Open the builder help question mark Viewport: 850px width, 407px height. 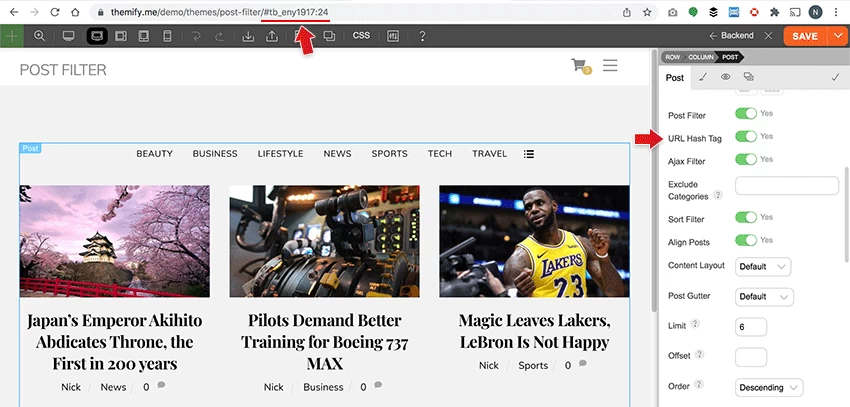(x=422, y=36)
